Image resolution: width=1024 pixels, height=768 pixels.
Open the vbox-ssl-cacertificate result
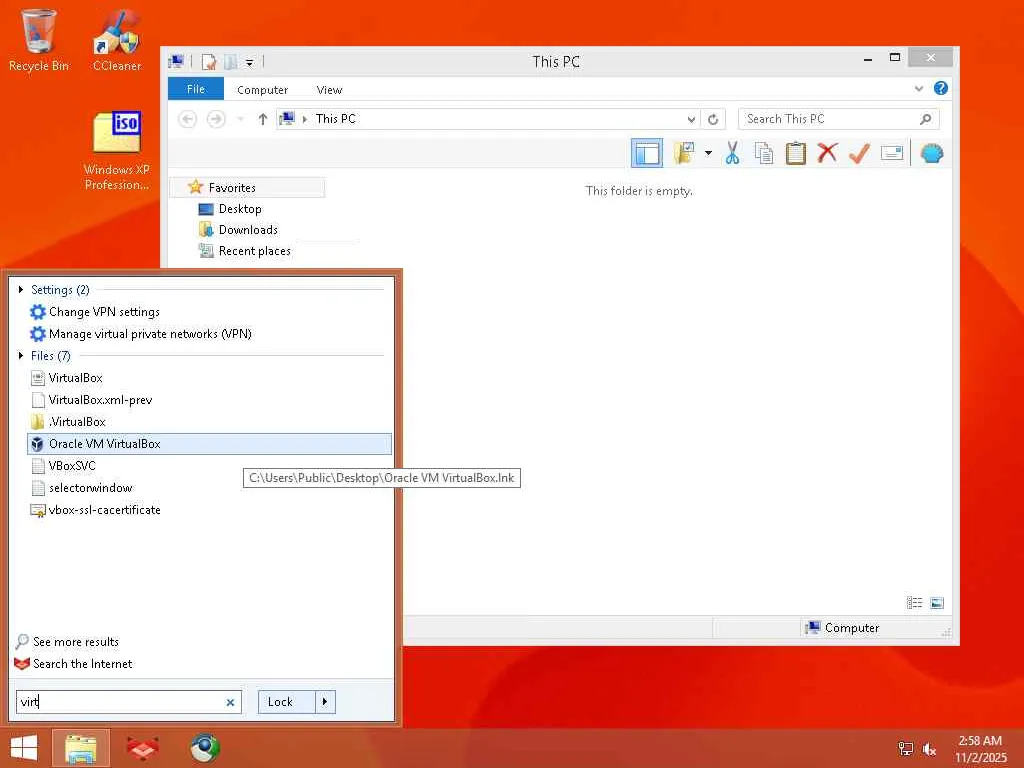(x=104, y=510)
